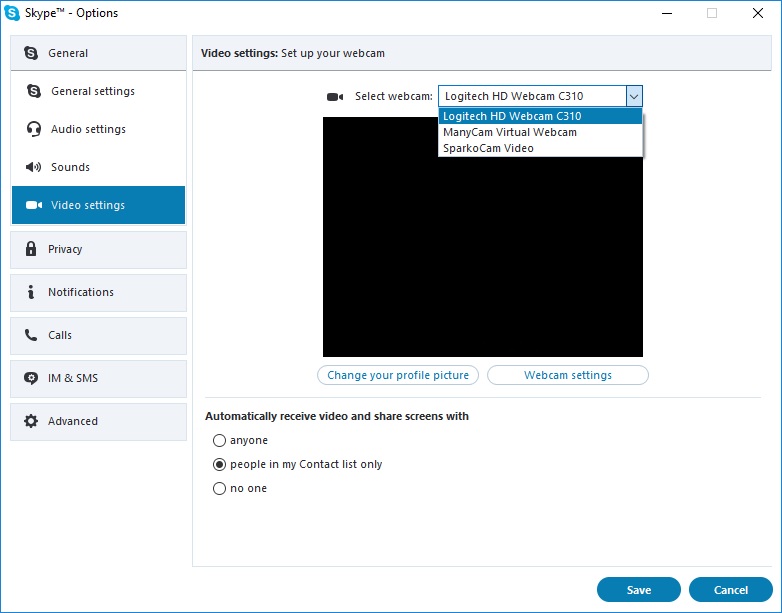Open General settings page
This screenshot has height=613, width=782.
98,91
